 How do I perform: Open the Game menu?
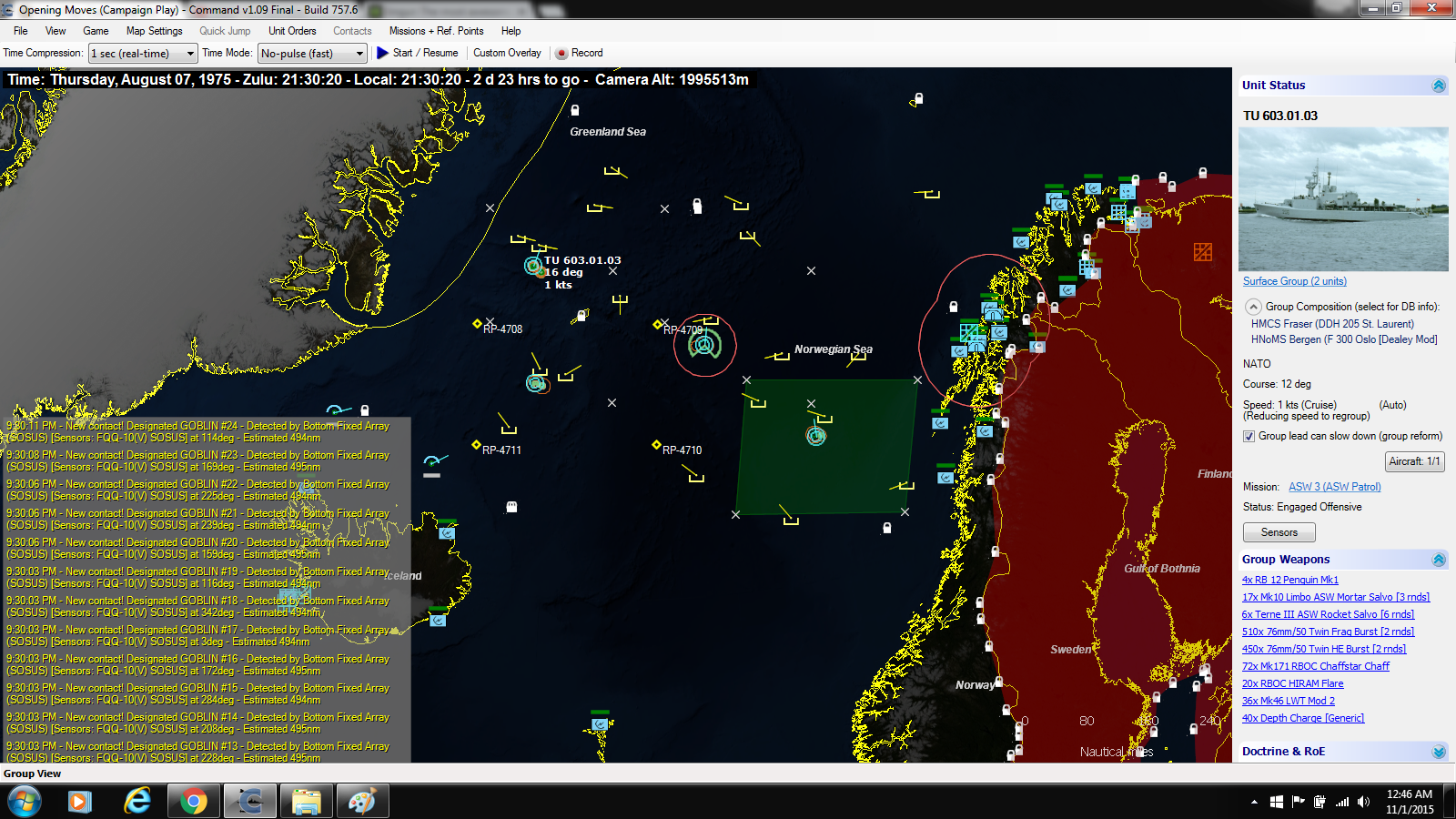pos(96,31)
